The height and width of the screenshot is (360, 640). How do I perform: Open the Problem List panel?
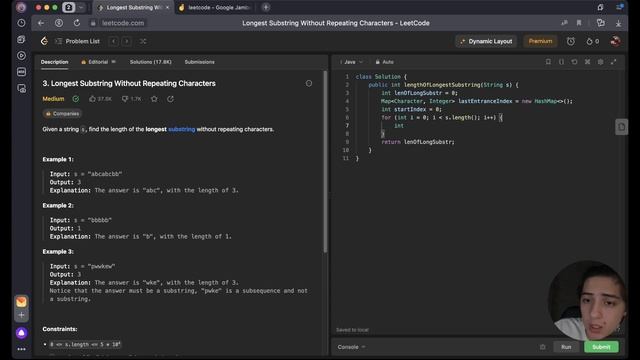[78, 41]
